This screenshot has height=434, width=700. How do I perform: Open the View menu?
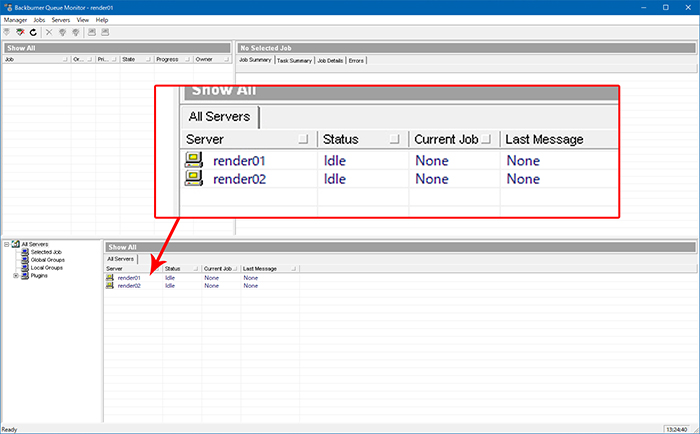point(83,20)
